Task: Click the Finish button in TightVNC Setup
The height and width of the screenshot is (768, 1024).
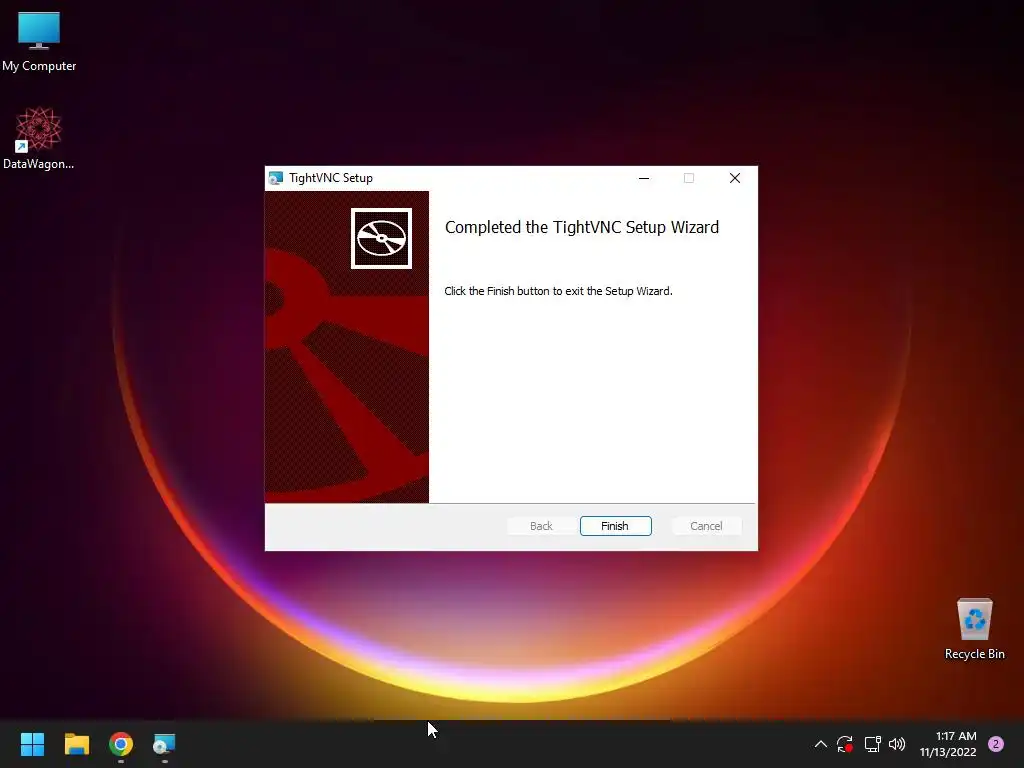Action: [x=615, y=526]
